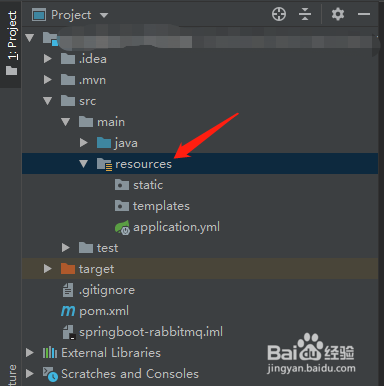Open the springboot-rabbitmq.iml file
Screen dimensions: 384x386
[151, 332]
